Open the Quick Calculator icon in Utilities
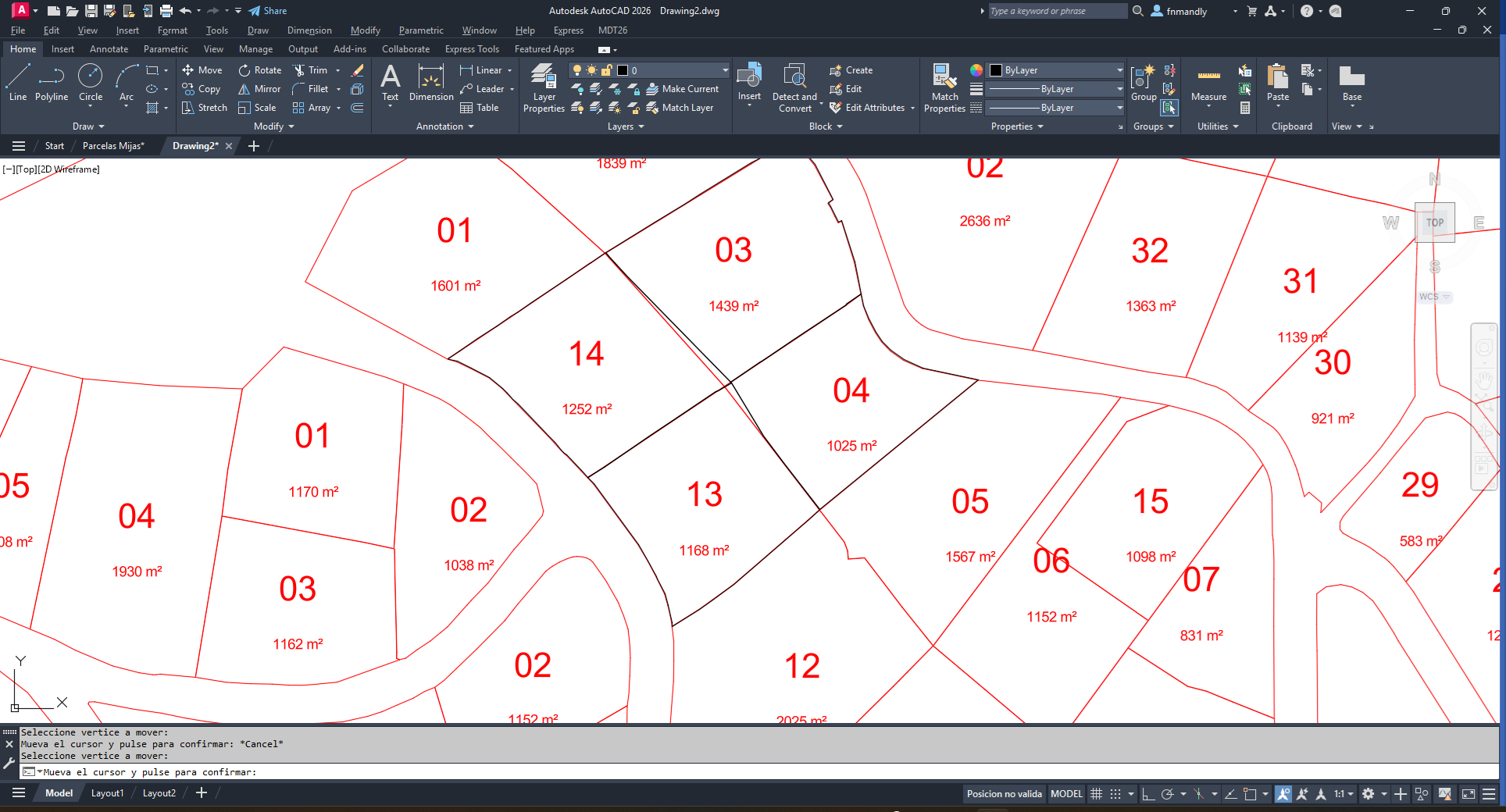This screenshot has width=1506, height=812. pos(1245,108)
